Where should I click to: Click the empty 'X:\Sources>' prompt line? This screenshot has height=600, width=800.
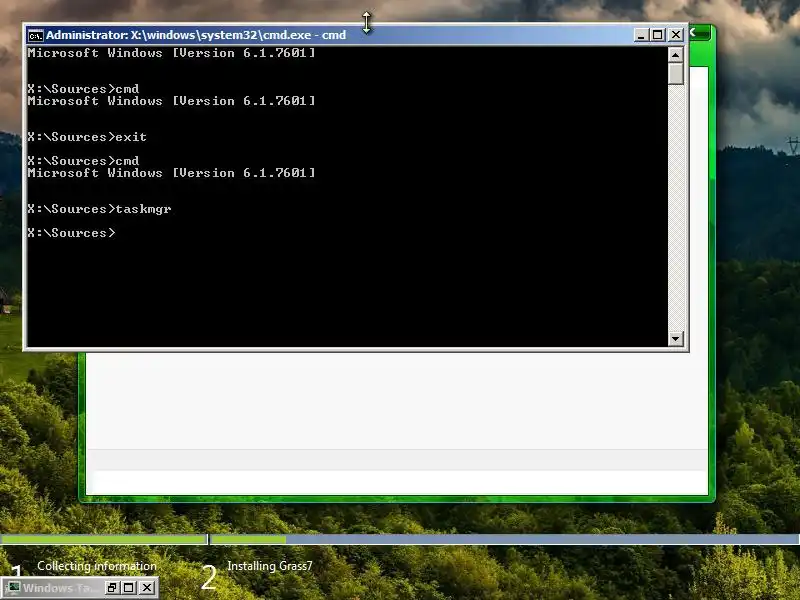(x=71, y=233)
